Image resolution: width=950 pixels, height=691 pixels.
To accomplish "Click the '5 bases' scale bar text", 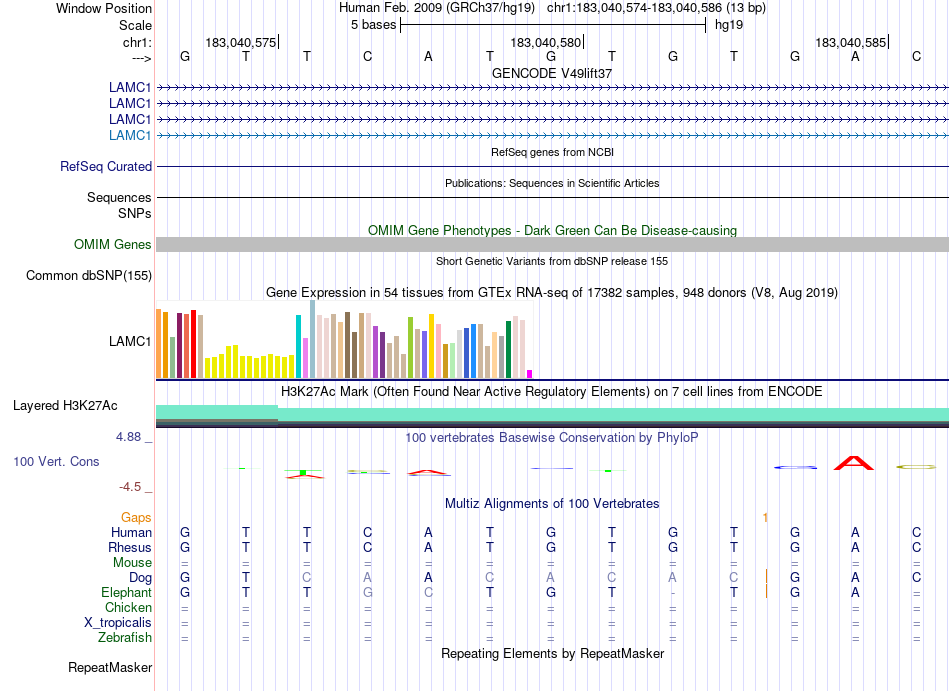I will tap(373, 25).
